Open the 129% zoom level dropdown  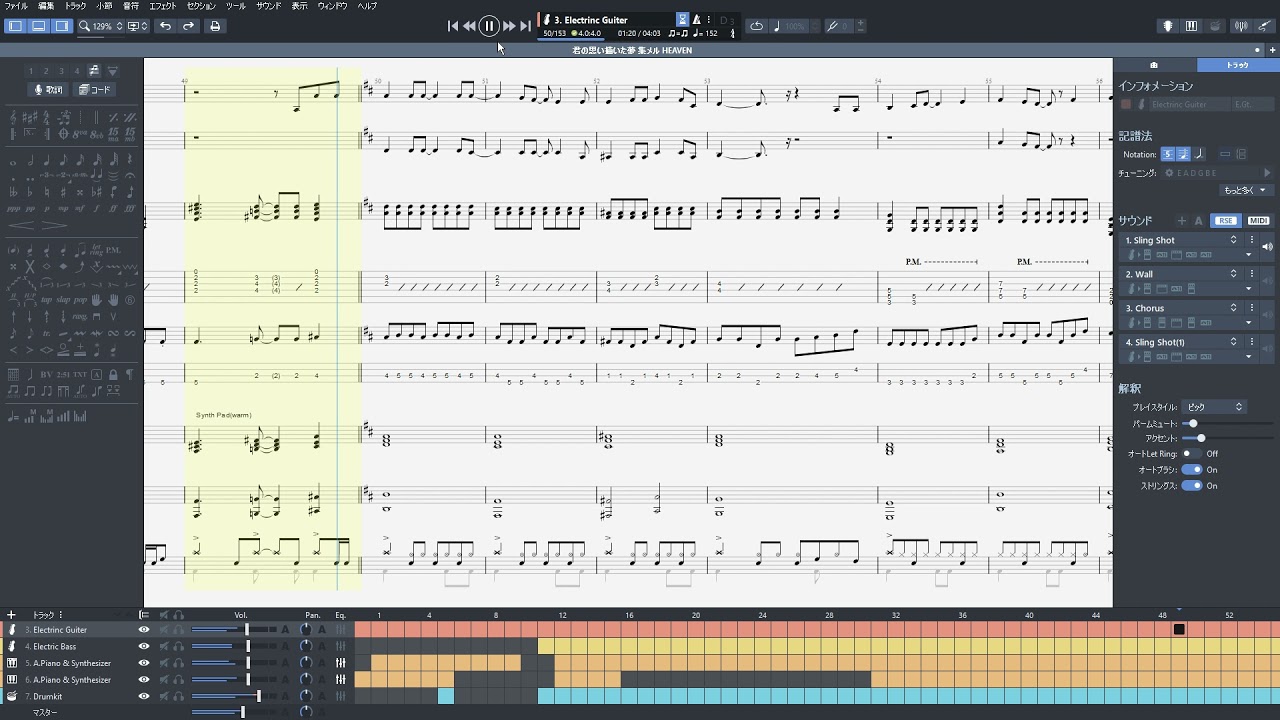click(101, 26)
